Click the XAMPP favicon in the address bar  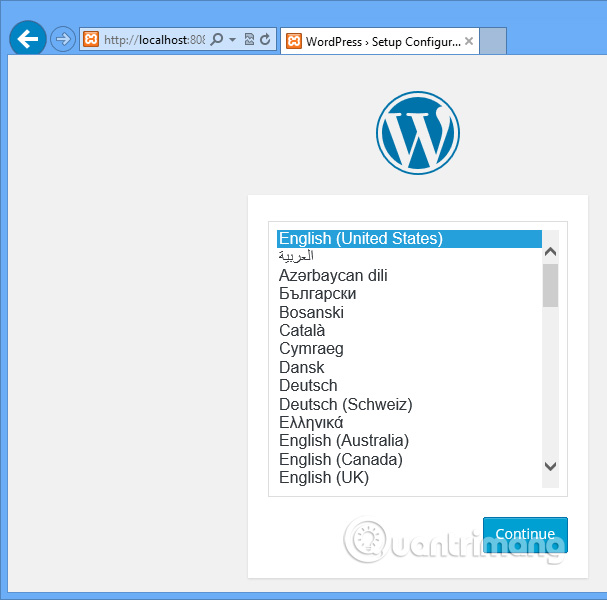pyautogui.click(x=91, y=39)
